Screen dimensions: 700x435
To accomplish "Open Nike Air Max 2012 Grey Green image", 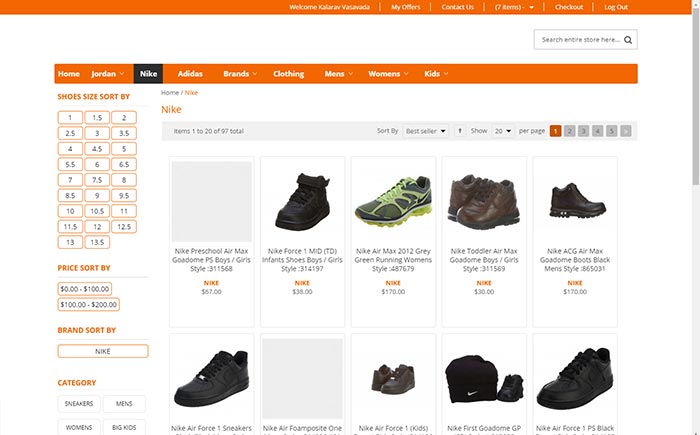I will click(393, 201).
